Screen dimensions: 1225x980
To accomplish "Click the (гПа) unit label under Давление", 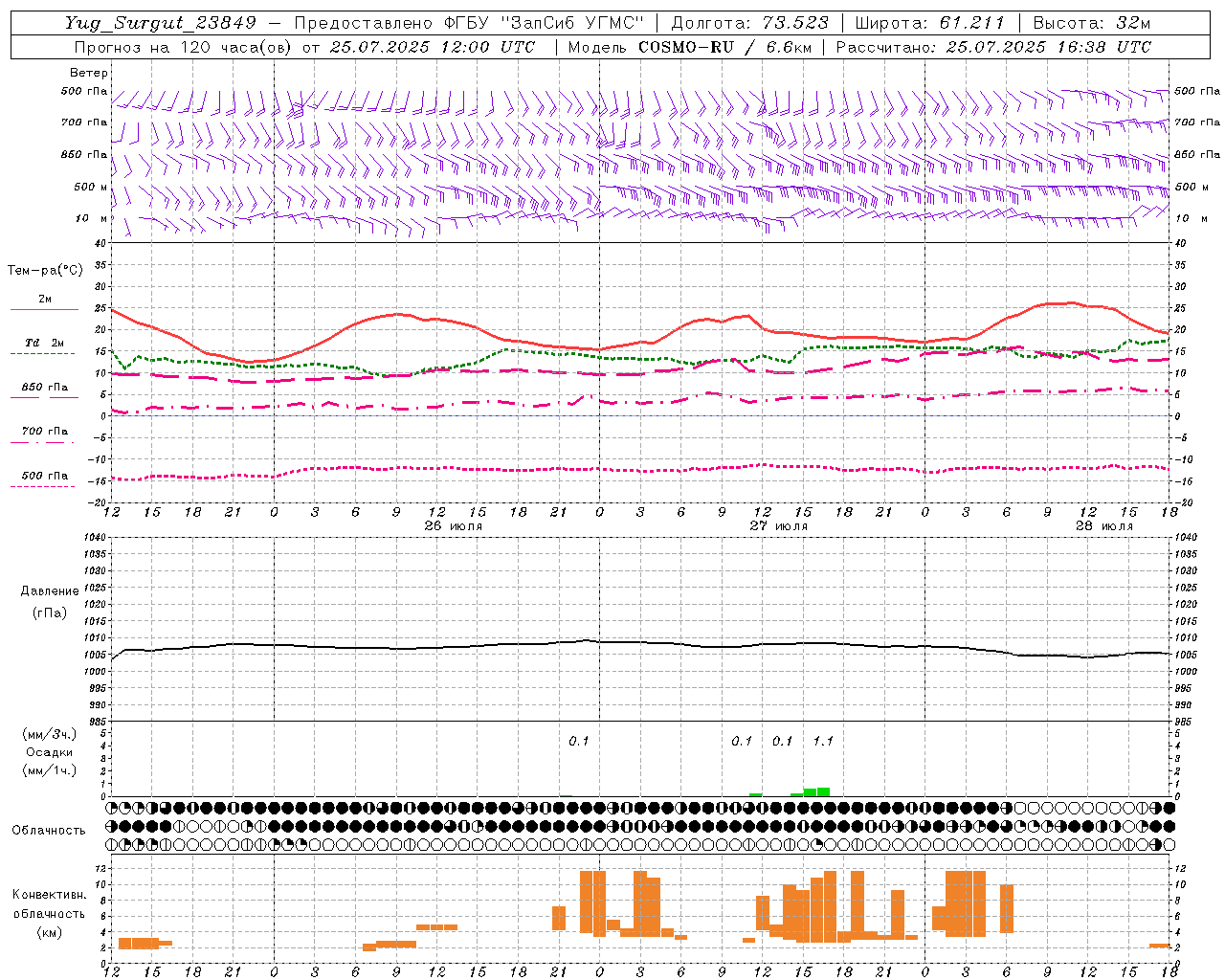I will click(49, 613).
